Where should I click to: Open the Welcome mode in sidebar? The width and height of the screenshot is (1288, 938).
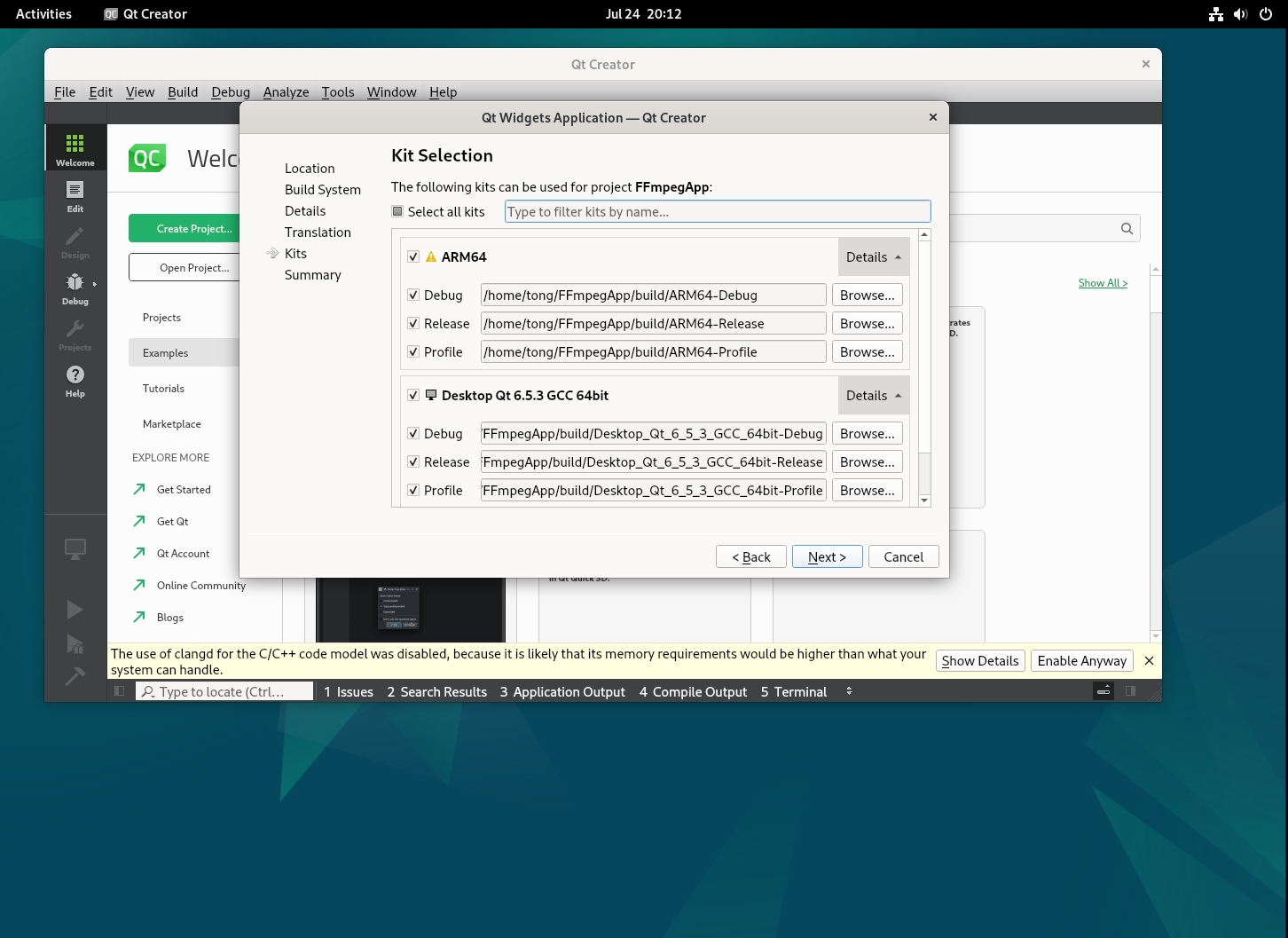[75, 148]
